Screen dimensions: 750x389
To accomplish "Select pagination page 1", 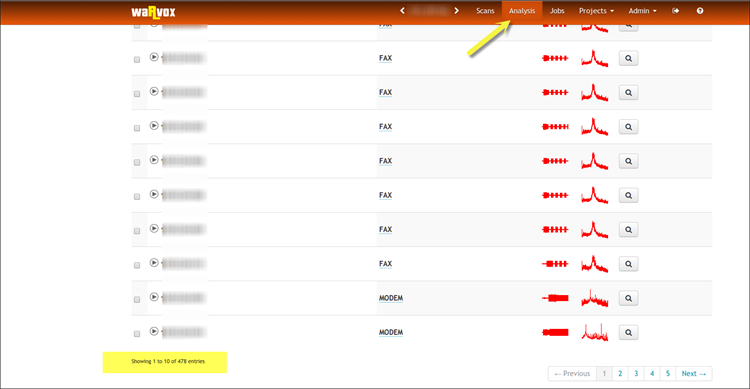I will 604,374.
